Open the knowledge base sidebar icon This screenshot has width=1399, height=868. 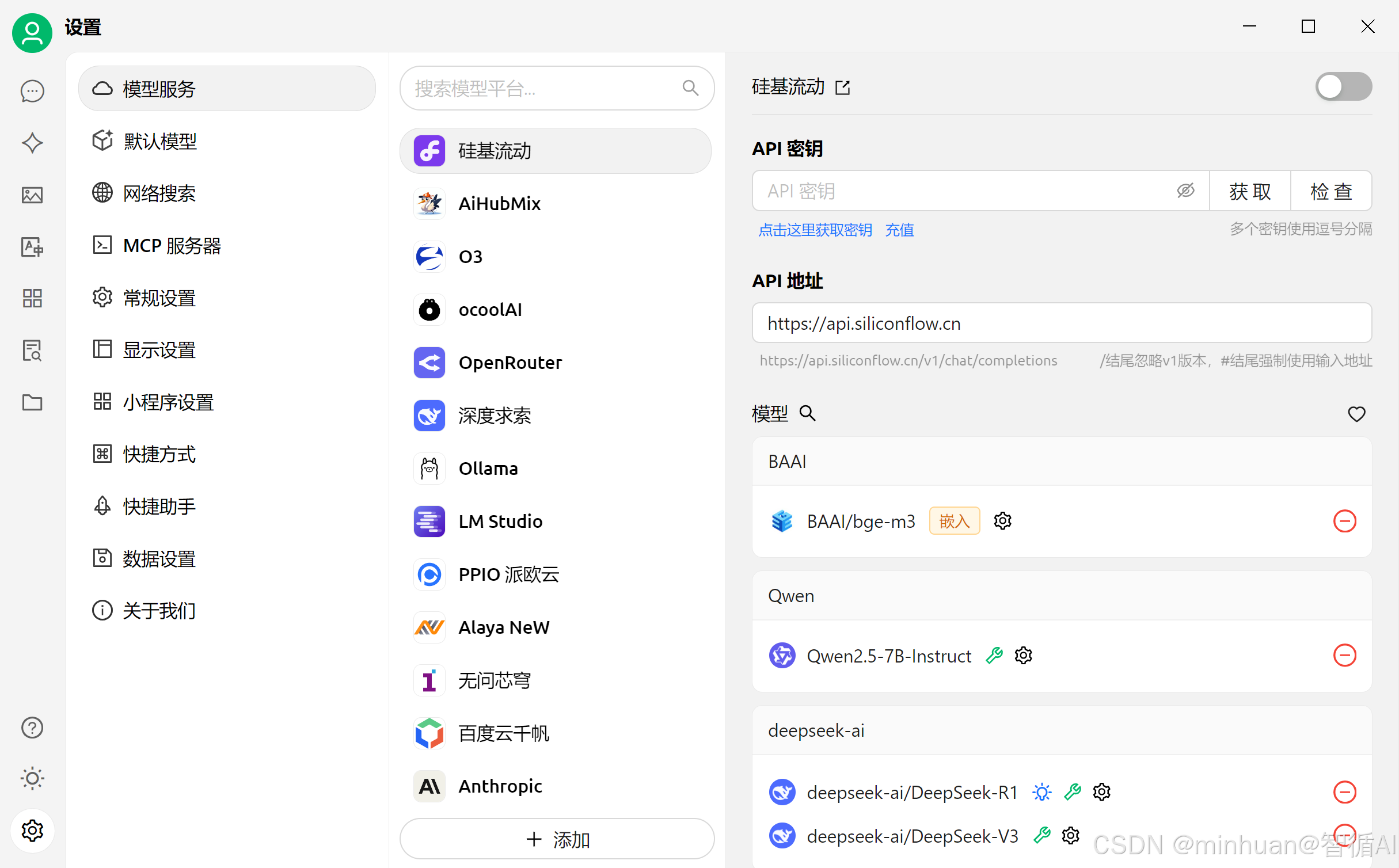click(32, 350)
